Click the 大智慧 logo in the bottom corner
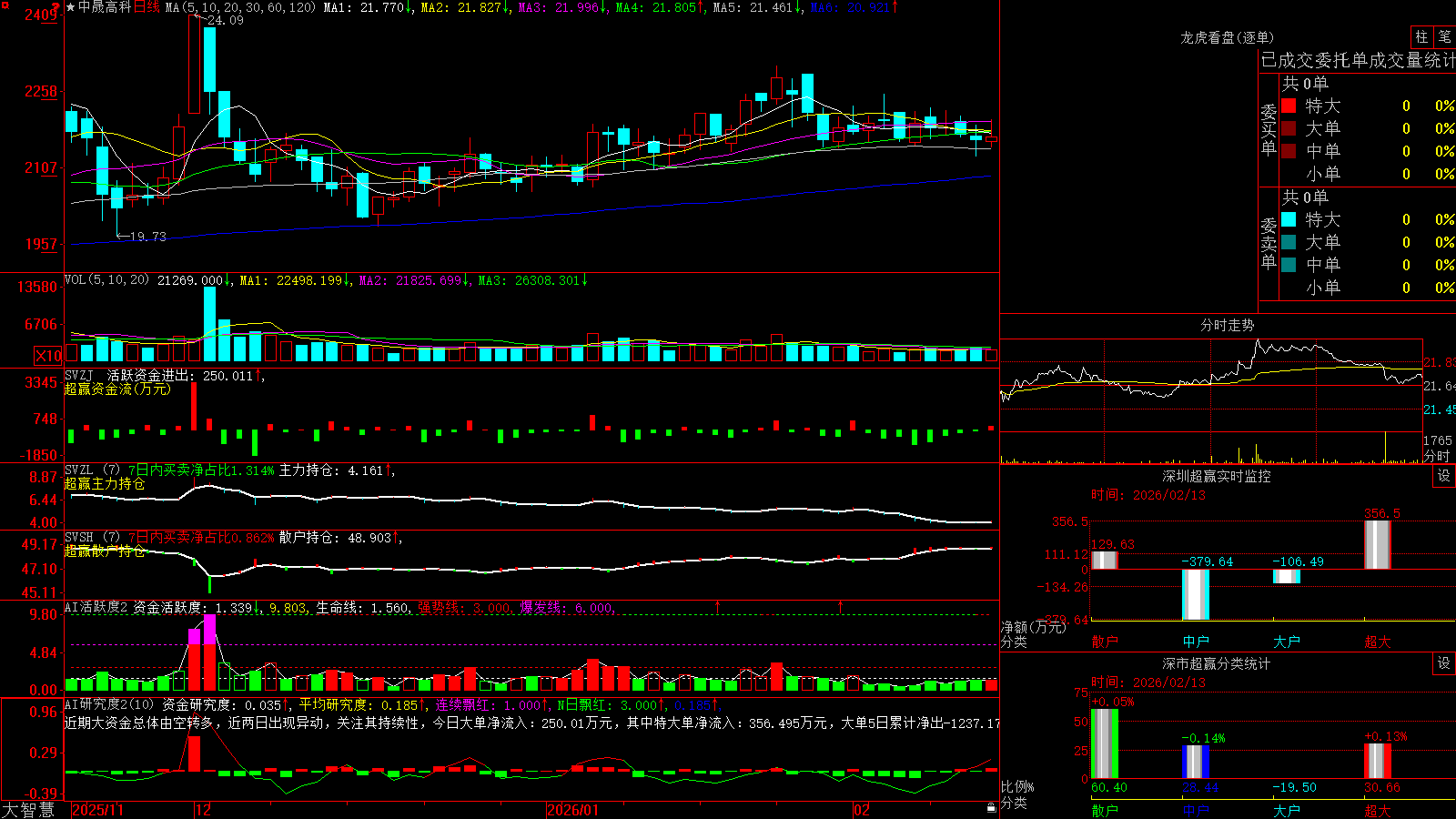The height and width of the screenshot is (819, 1456). coord(28,810)
